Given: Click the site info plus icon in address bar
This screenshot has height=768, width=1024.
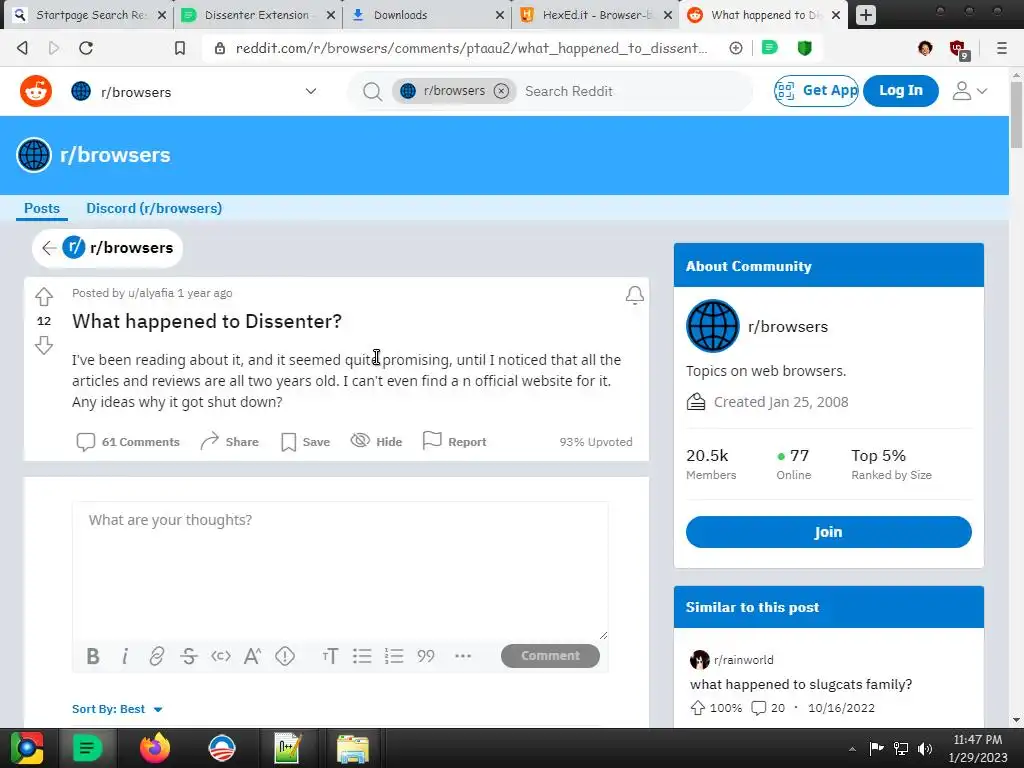Looking at the screenshot, I should [736, 48].
